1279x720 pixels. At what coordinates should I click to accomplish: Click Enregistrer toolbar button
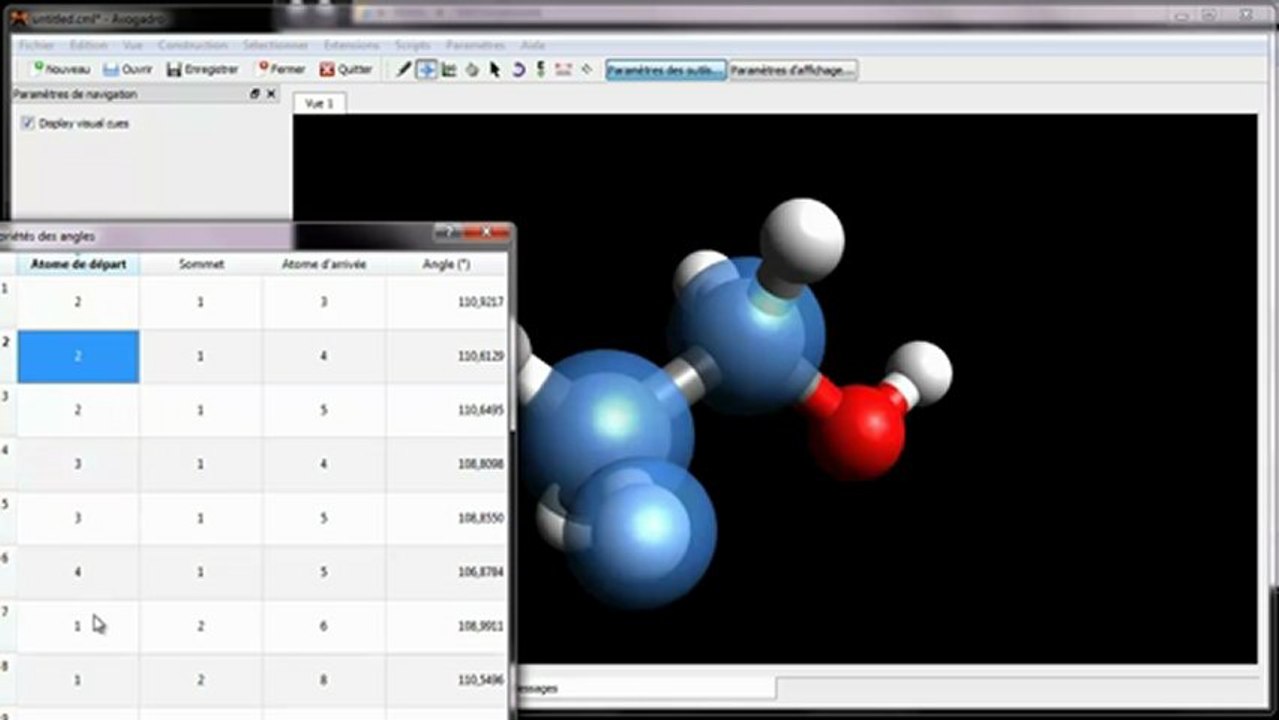(203, 70)
